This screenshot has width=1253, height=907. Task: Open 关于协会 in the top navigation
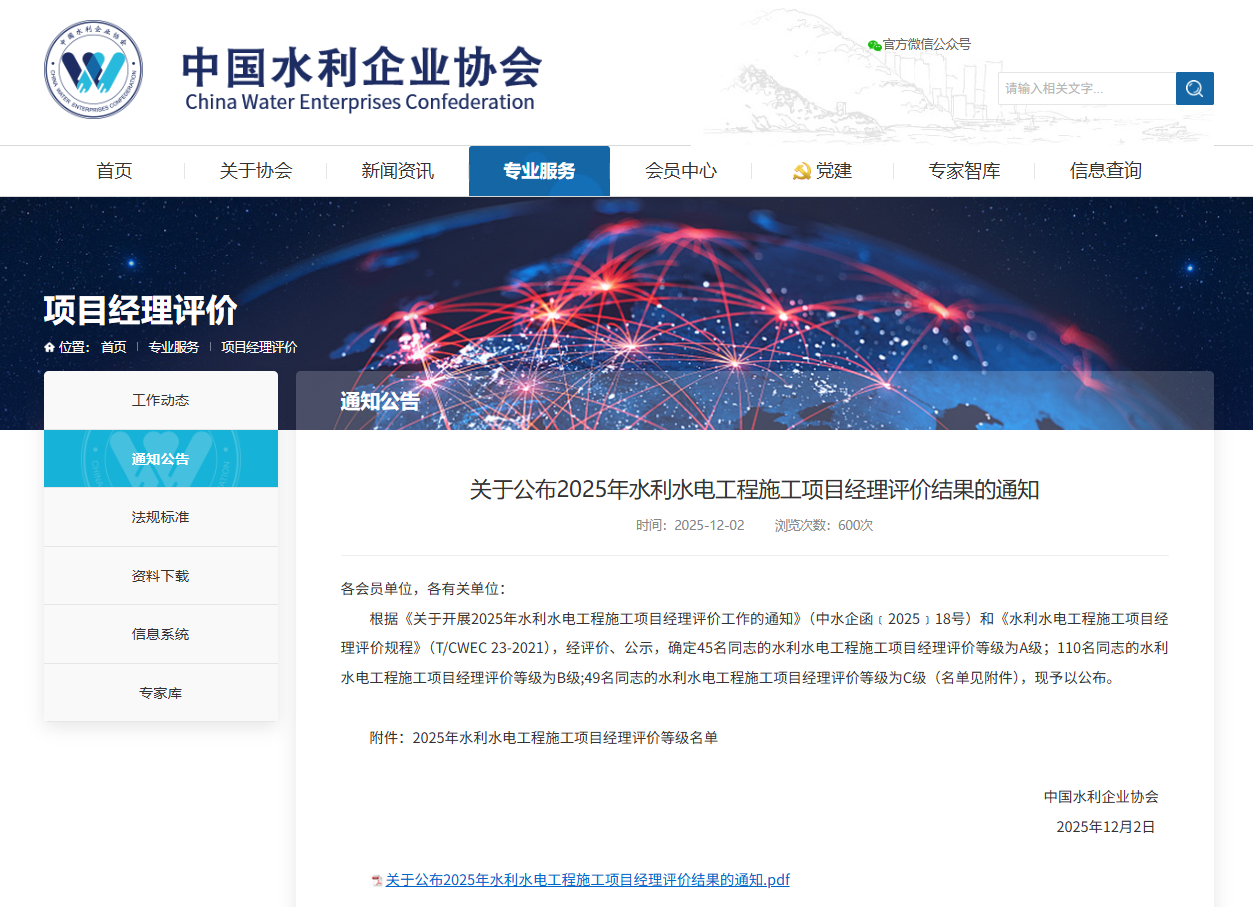click(x=255, y=170)
